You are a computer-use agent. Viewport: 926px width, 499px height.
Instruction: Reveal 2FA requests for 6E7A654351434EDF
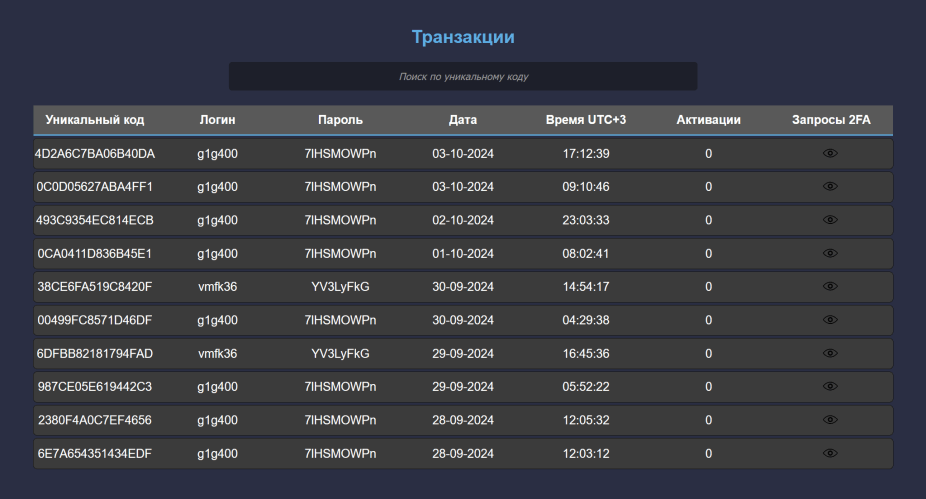pyautogui.click(x=830, y=453)
